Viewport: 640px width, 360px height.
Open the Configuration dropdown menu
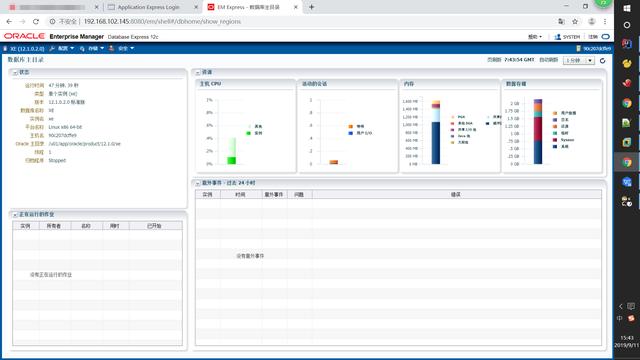pyautogui.click(x=66, y=49)
